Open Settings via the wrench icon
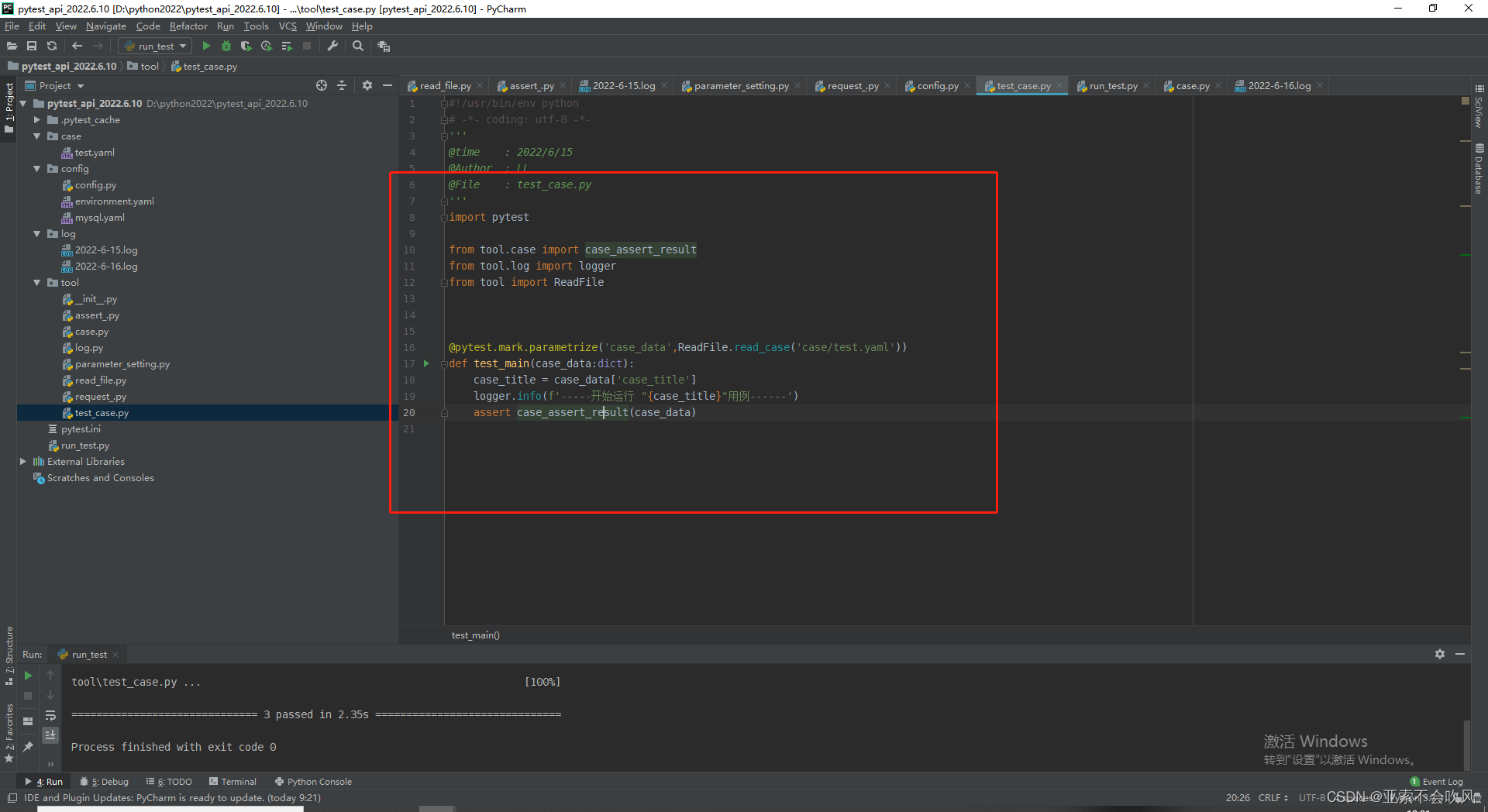Image resolution: width=1488 pixels, height=812 pixels. point(332,46)
